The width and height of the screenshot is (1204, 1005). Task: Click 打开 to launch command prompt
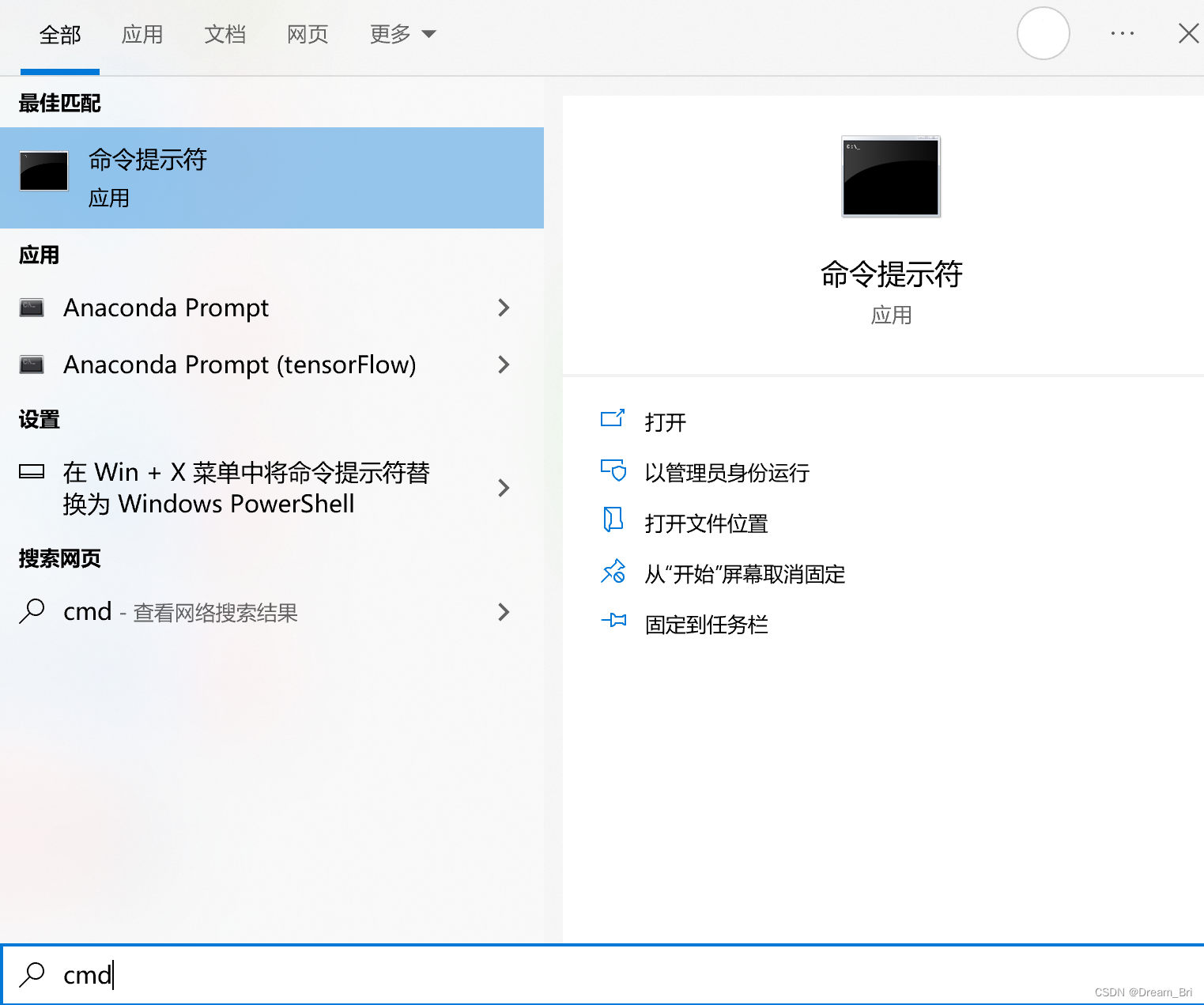(x=666, y=422)
